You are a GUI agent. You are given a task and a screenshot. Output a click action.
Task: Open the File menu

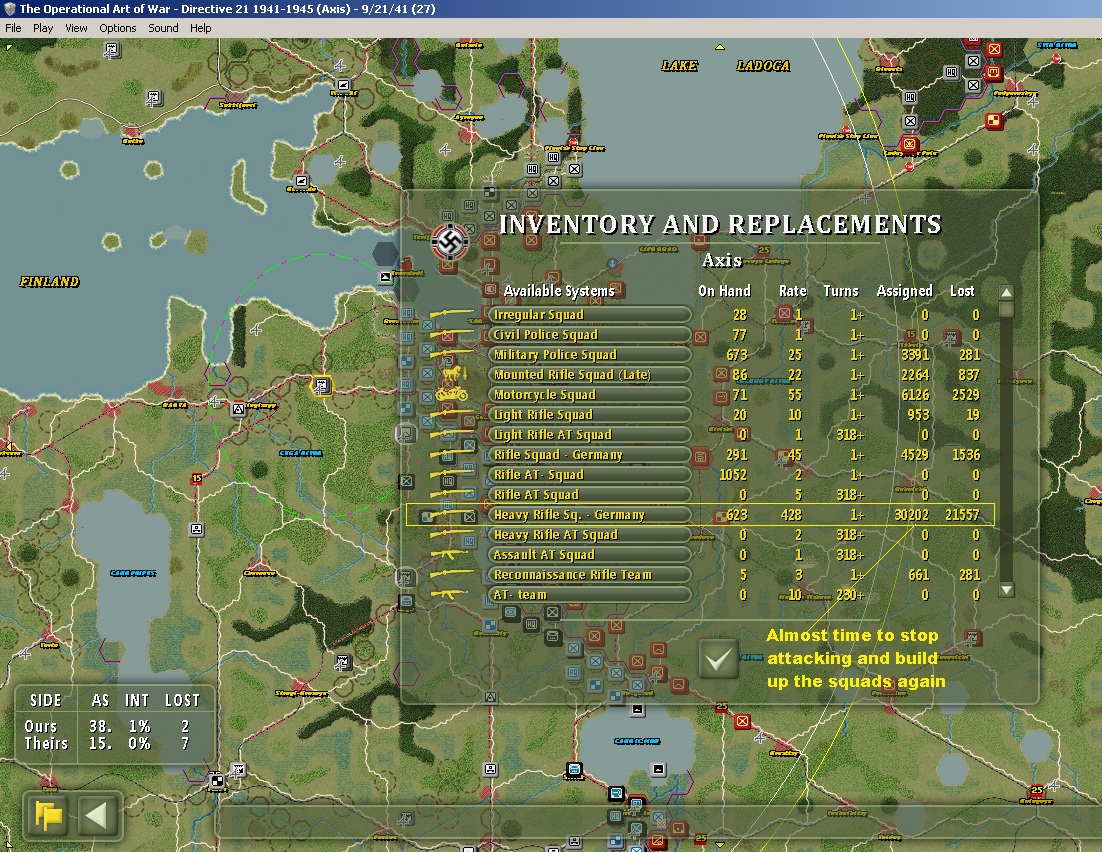tap(13, 28)
